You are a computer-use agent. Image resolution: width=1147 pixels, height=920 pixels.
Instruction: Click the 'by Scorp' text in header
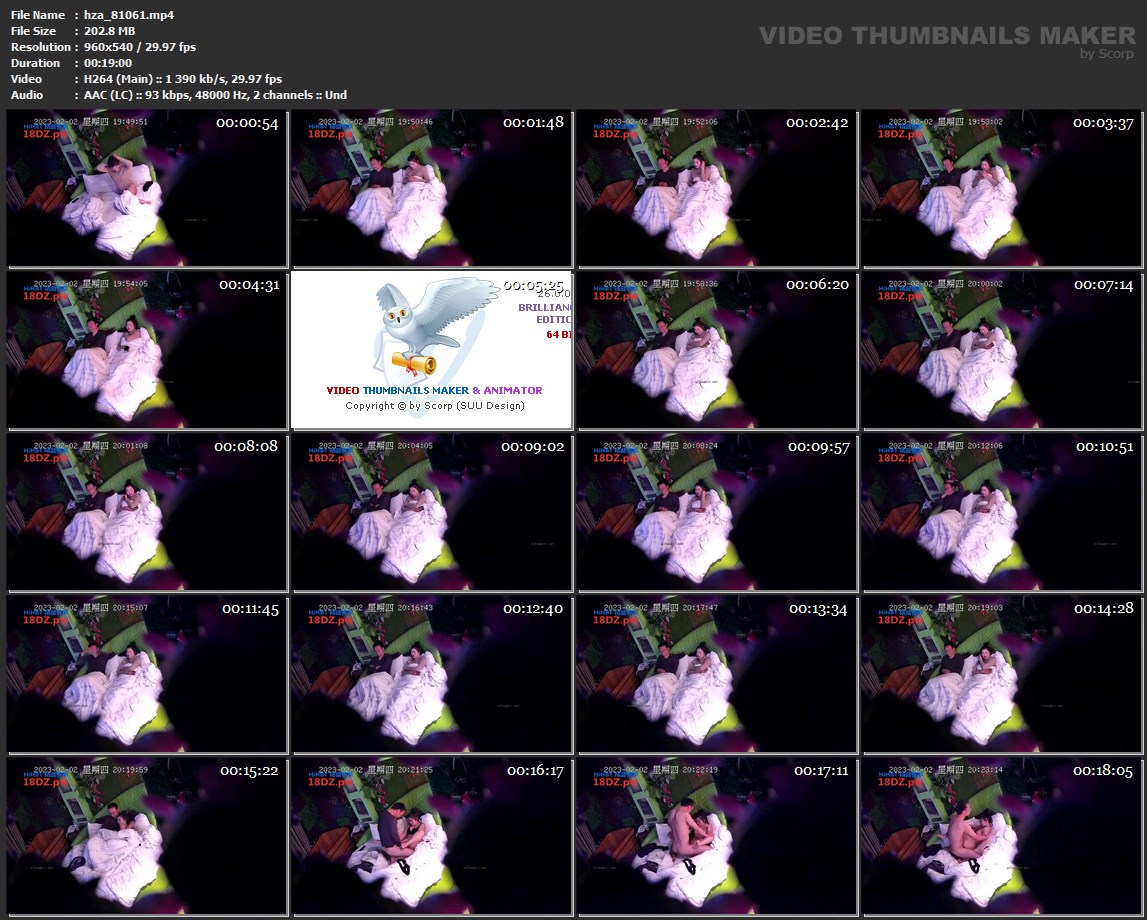tap(1106, 54)
